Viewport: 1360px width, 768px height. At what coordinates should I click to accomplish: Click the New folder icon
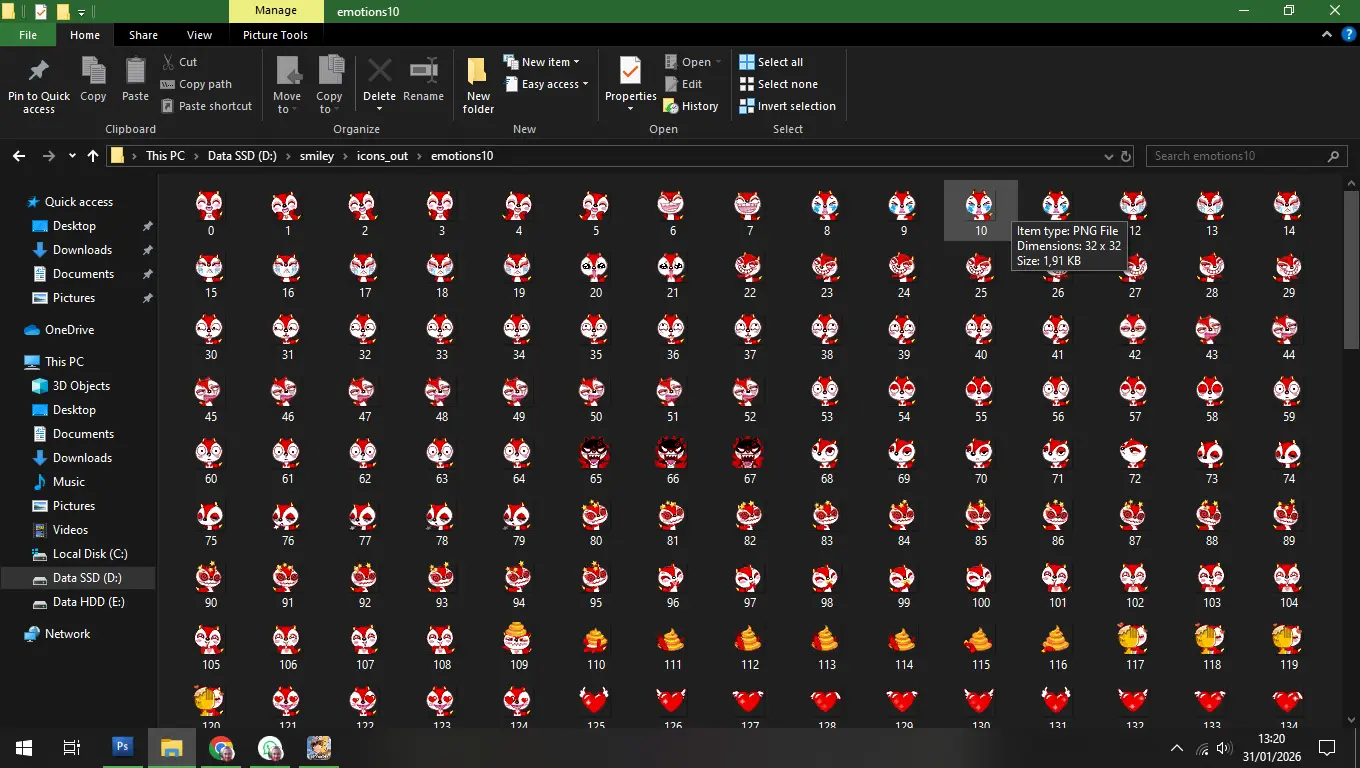(x=478, y=72)
